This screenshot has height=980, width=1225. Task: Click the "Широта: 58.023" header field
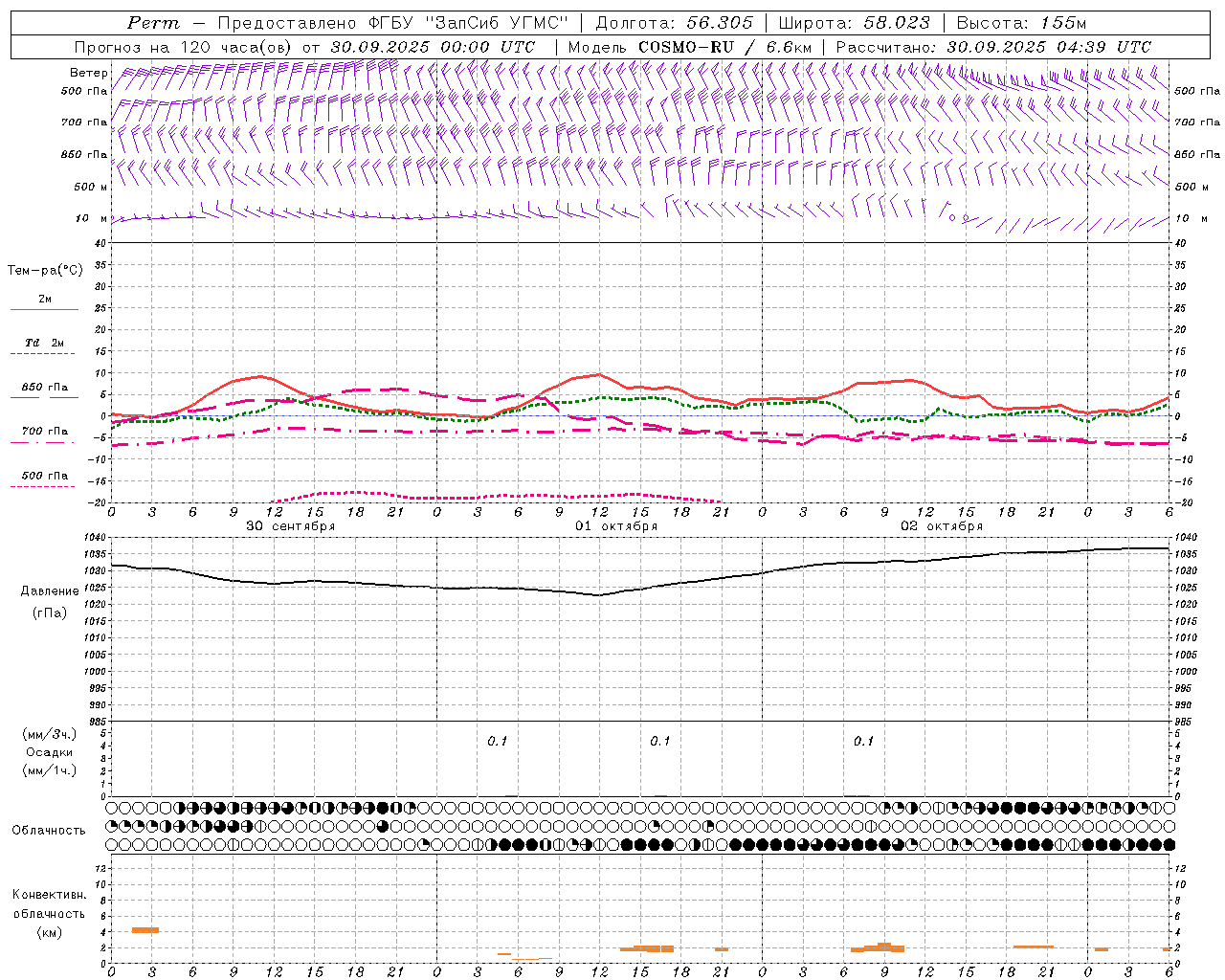[854, 23]
